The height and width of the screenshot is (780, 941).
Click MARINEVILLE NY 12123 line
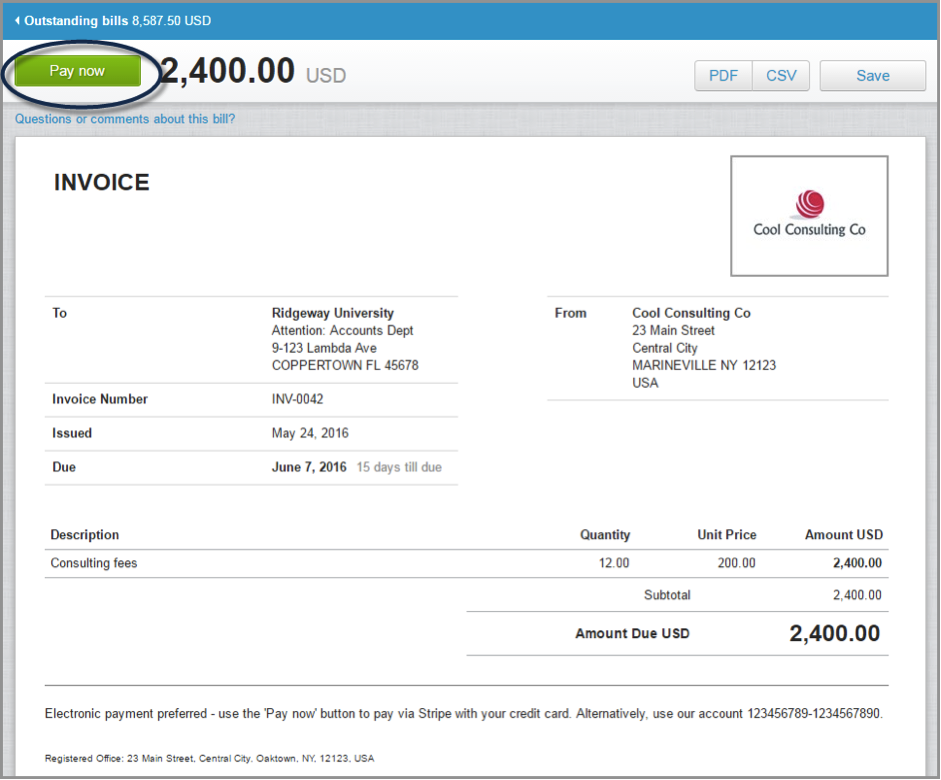tap(704, 365)
